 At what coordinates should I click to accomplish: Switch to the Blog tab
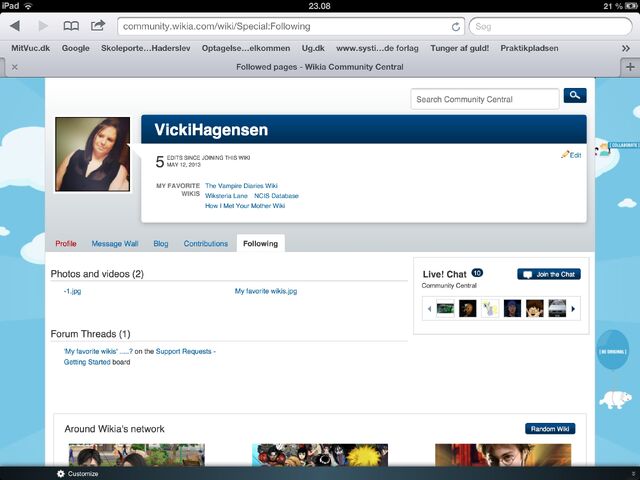(161, 244)
